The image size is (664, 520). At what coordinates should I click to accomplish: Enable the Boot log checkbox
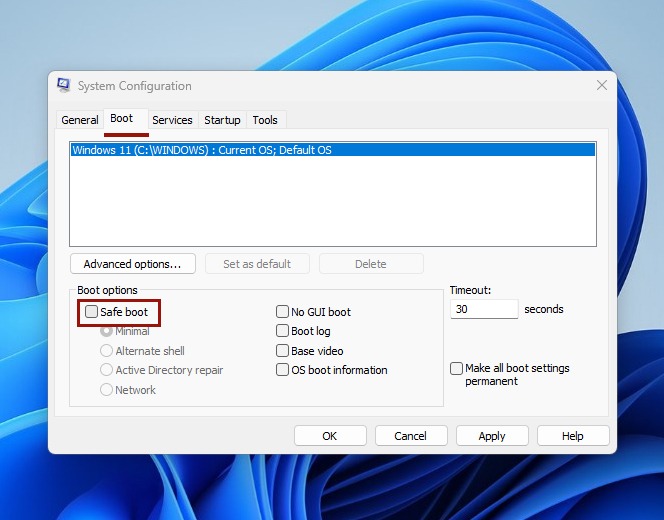282,331
